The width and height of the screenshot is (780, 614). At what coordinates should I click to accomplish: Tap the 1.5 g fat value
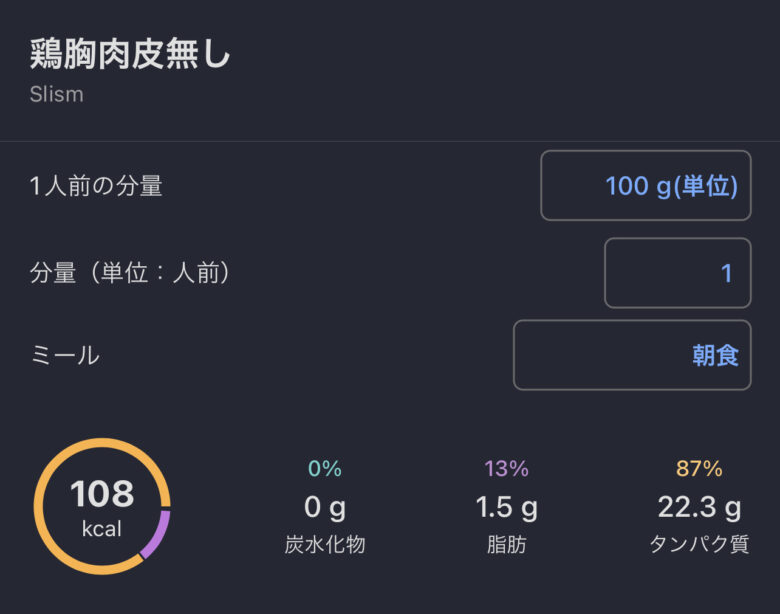[506, 508]
